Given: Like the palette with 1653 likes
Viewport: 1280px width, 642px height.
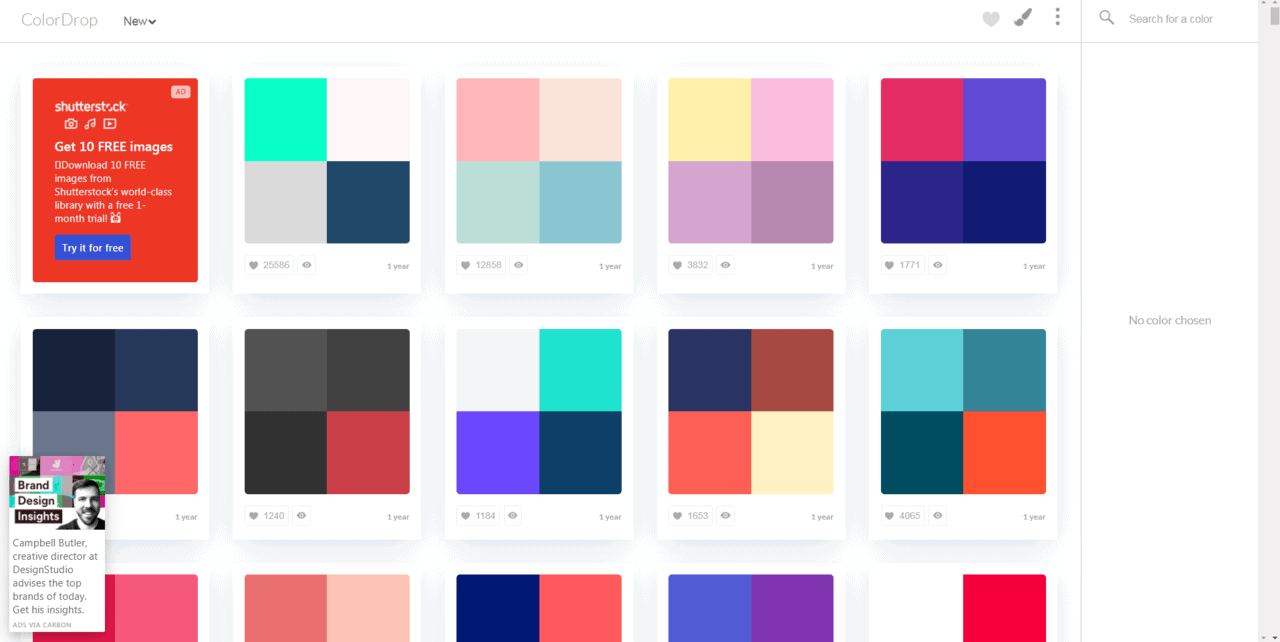Looking at the screenshot, I should click(690, 516).
